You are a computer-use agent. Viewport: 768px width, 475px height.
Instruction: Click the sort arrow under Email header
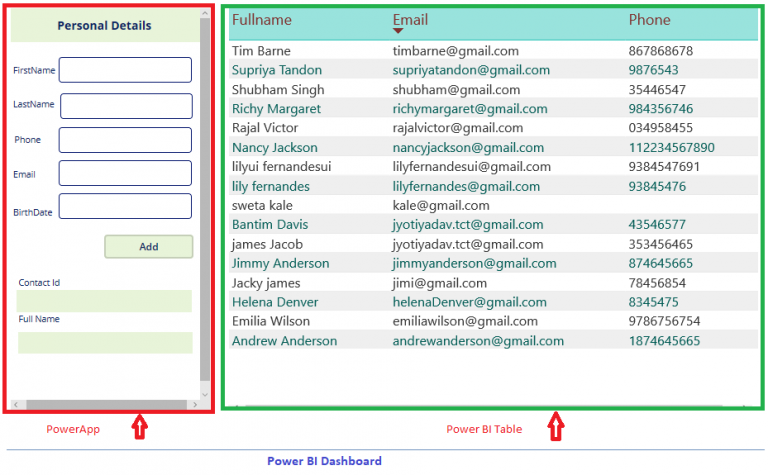coord(398,32)
